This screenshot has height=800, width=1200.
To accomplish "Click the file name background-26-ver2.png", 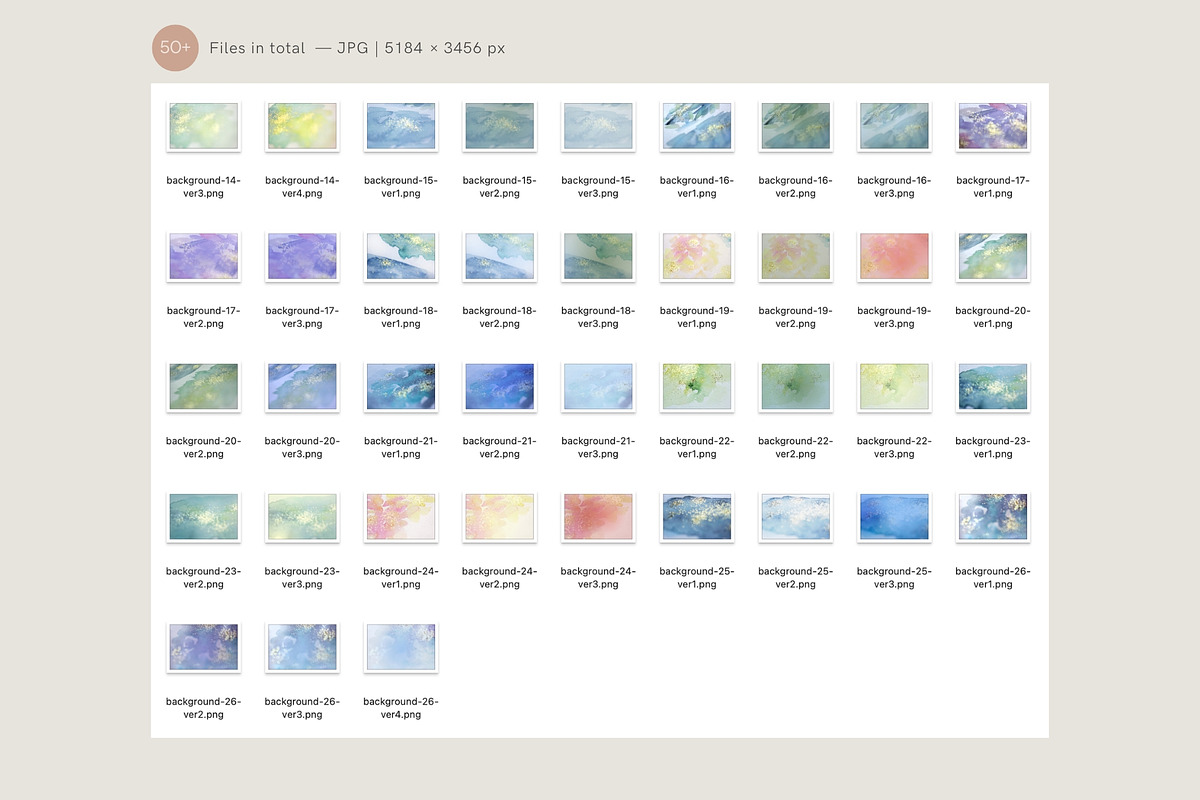I will coord(204,708).
